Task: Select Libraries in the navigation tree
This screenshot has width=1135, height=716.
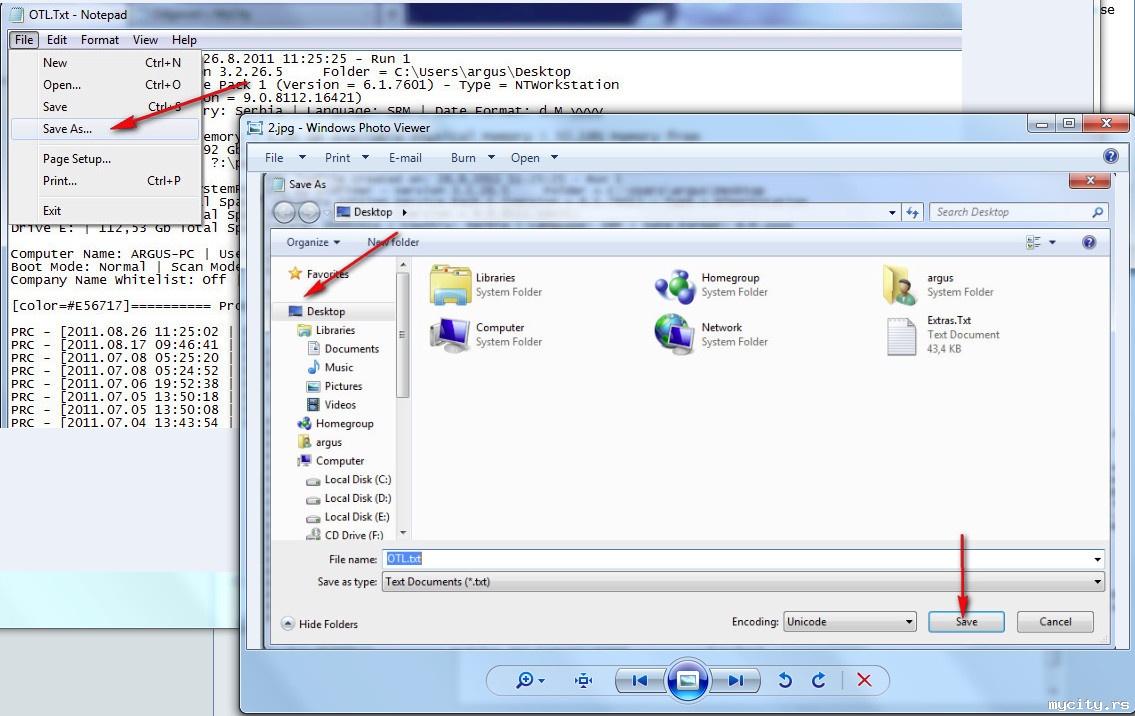Action: [x=327, y=330]
